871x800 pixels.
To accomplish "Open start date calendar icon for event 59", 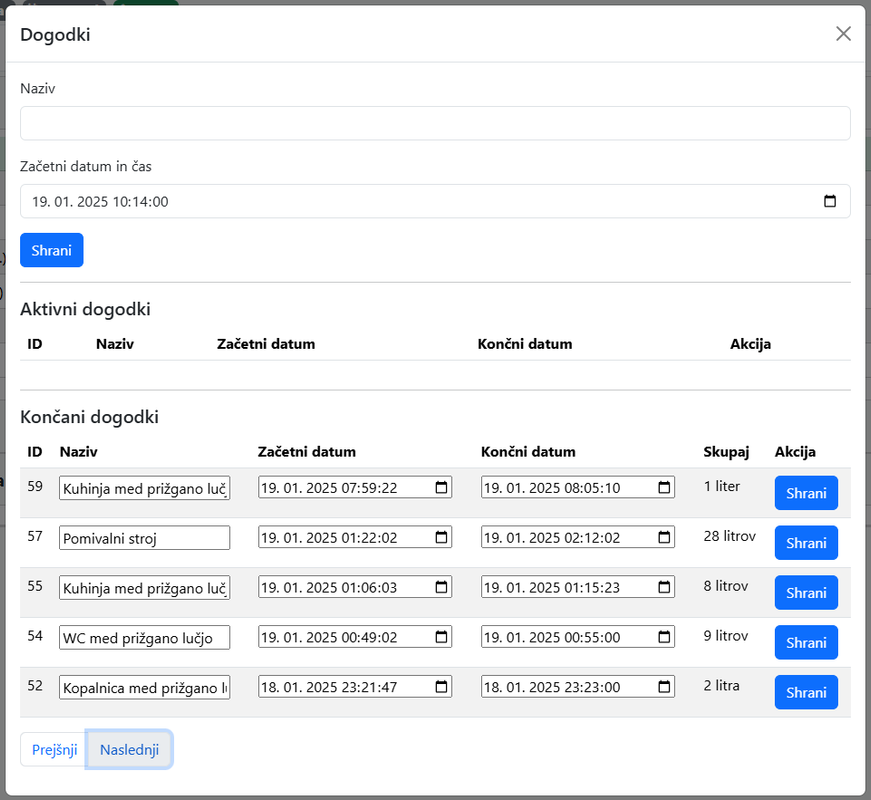I will pos(441,487).
